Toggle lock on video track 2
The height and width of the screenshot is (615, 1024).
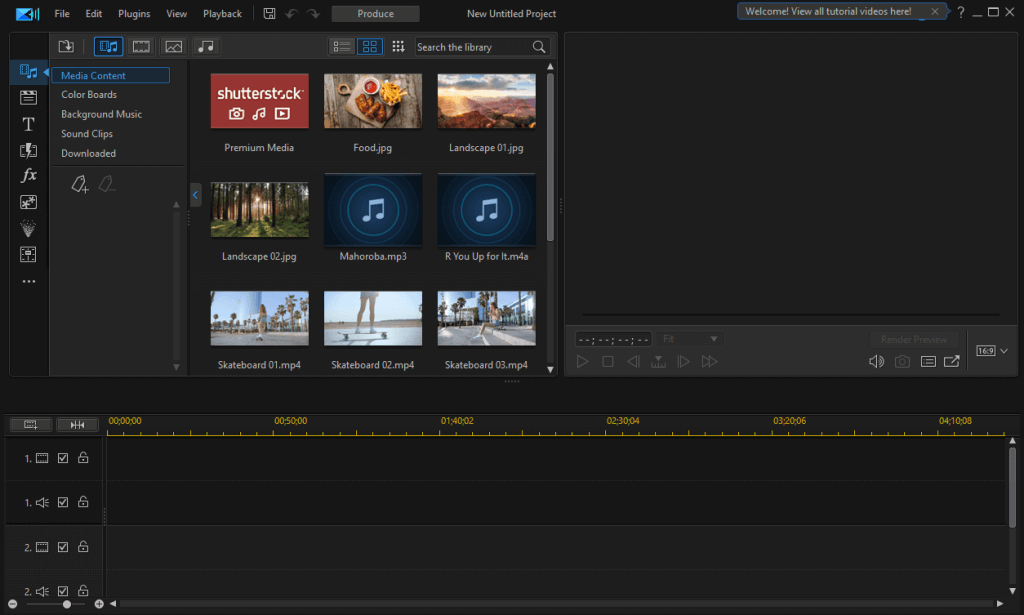83,546
